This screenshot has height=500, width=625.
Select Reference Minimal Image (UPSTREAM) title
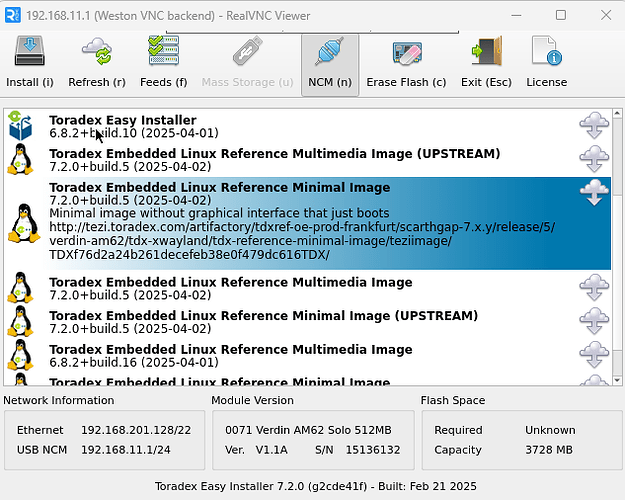tap(263, 316)
